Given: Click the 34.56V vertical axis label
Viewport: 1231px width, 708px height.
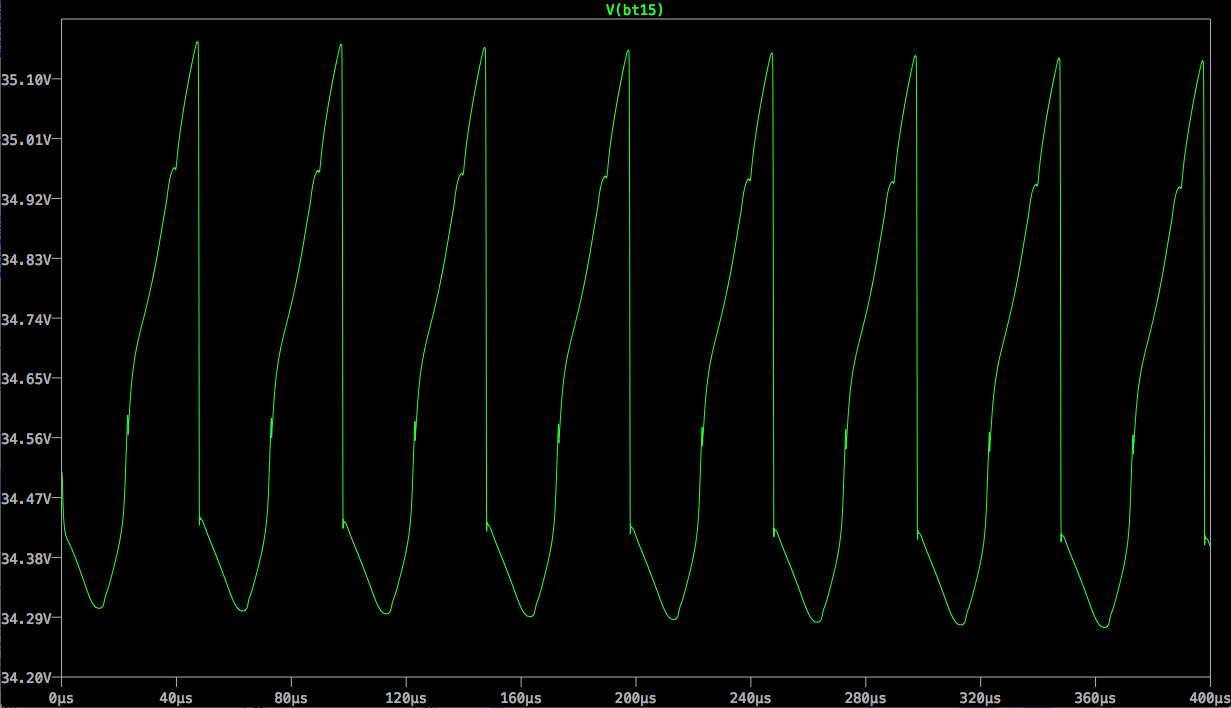Looking at the screenshot, I should 25,439.
